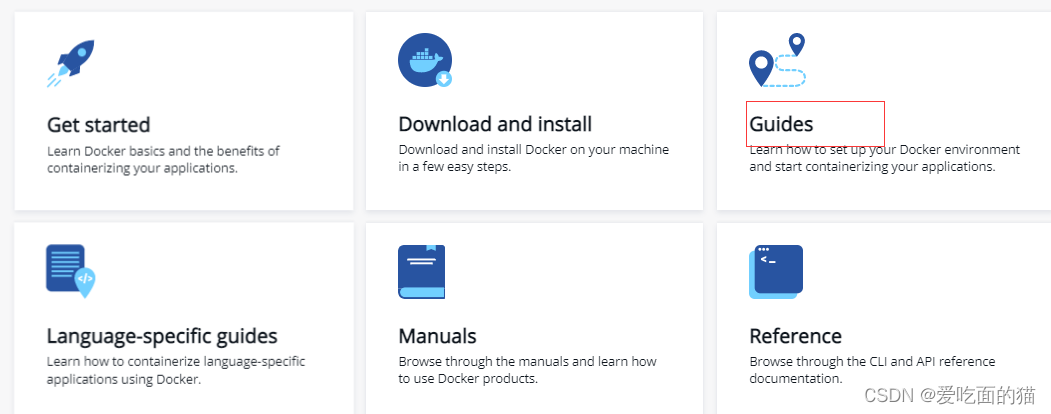
Task: Open the Guides heading
Action: pos(781,124)
